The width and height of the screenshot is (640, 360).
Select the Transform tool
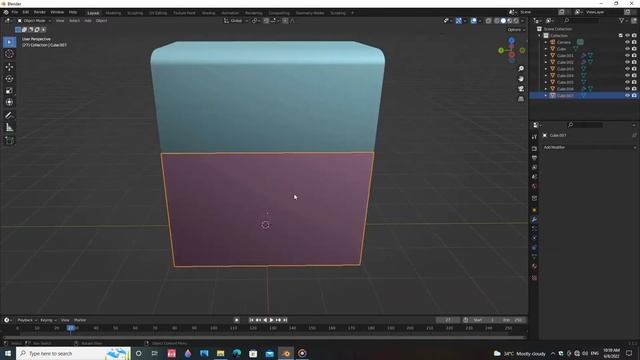point(9,102)
